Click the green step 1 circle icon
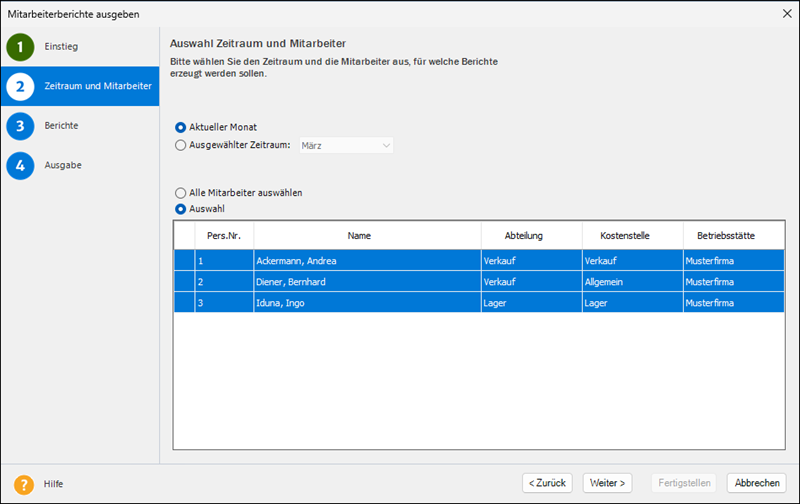The height and width of the screenshot is (504, 800). [x=20, y=47]
